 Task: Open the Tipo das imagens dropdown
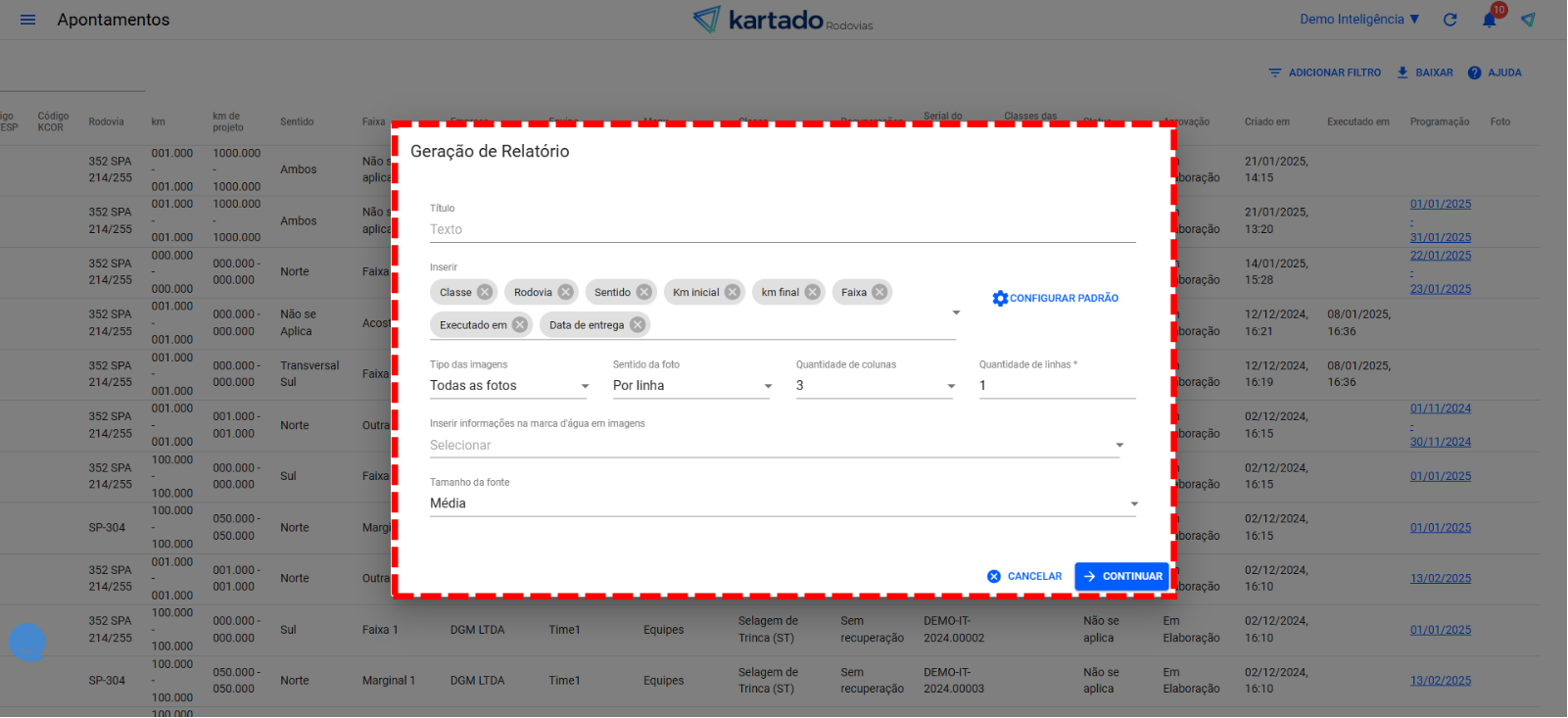[509, 386]
